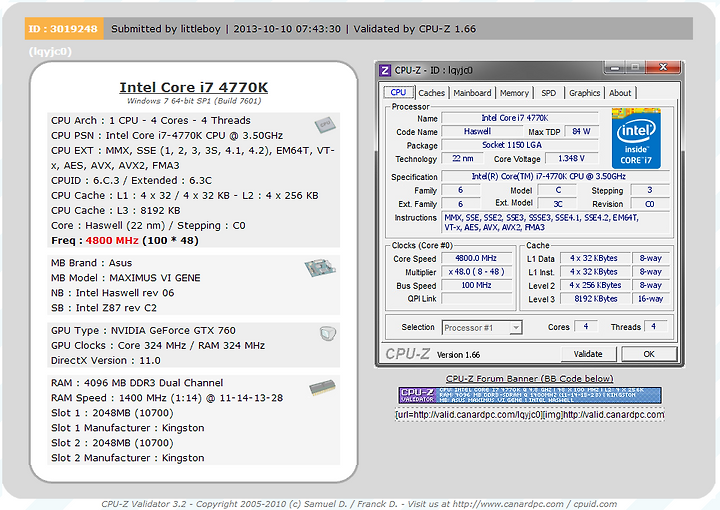
Task: Click the DirectX Version : 11.0 line
Action: tap(106, 360)
